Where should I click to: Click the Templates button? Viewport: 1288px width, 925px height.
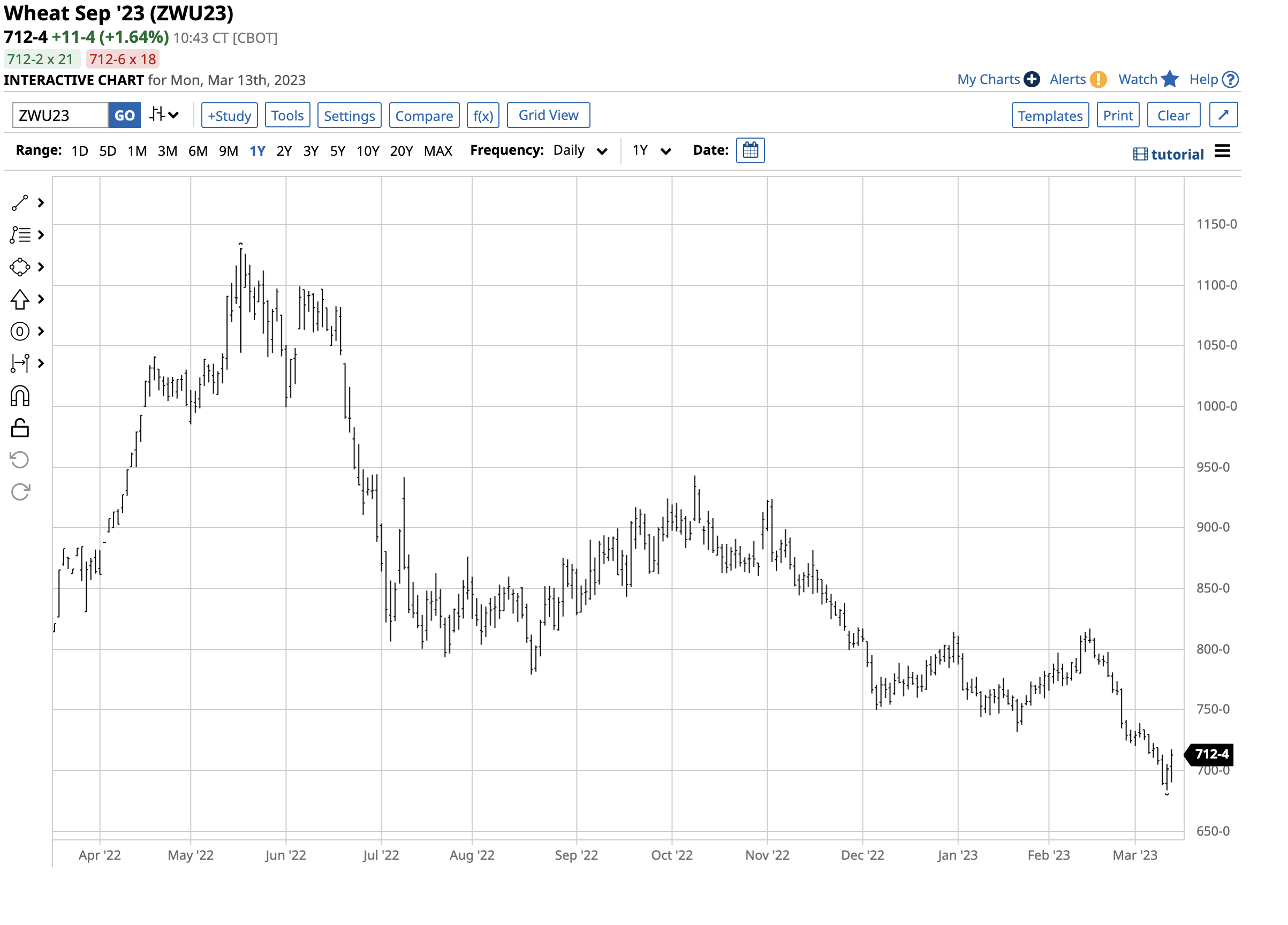pyautogui.click(x=1050, y=116)
